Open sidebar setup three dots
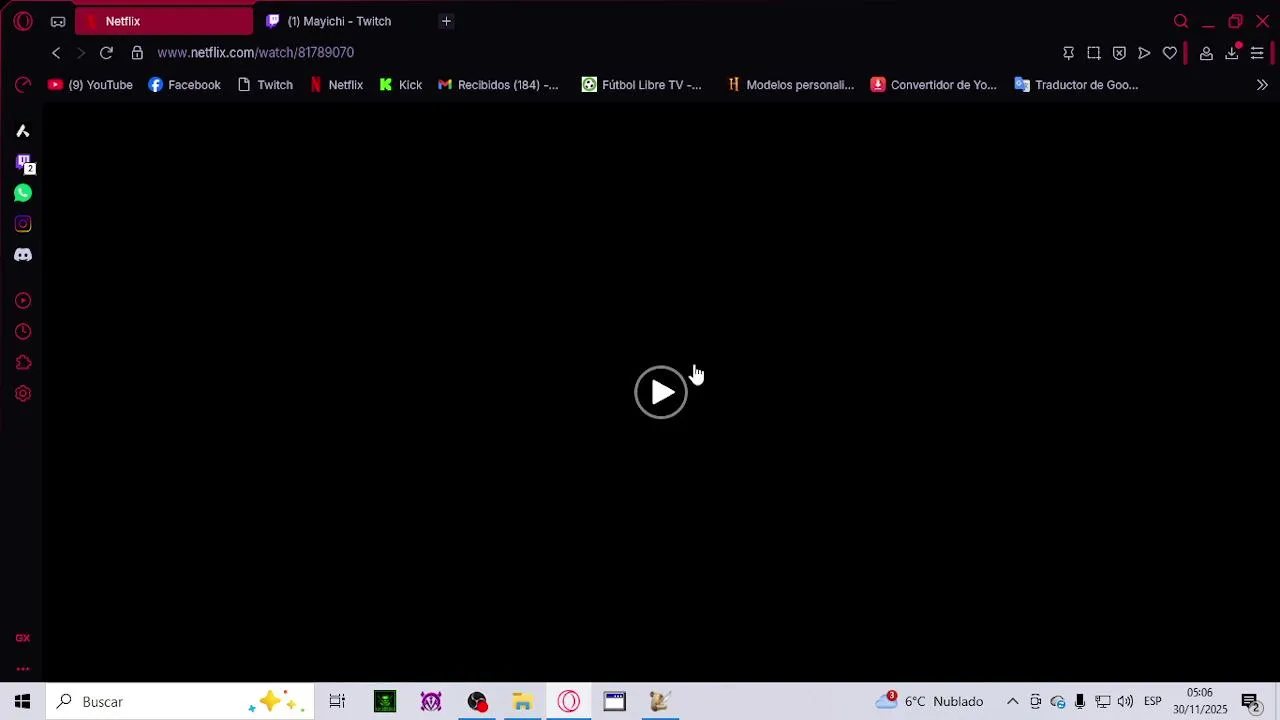1280x720 pixels. point(23,669)
